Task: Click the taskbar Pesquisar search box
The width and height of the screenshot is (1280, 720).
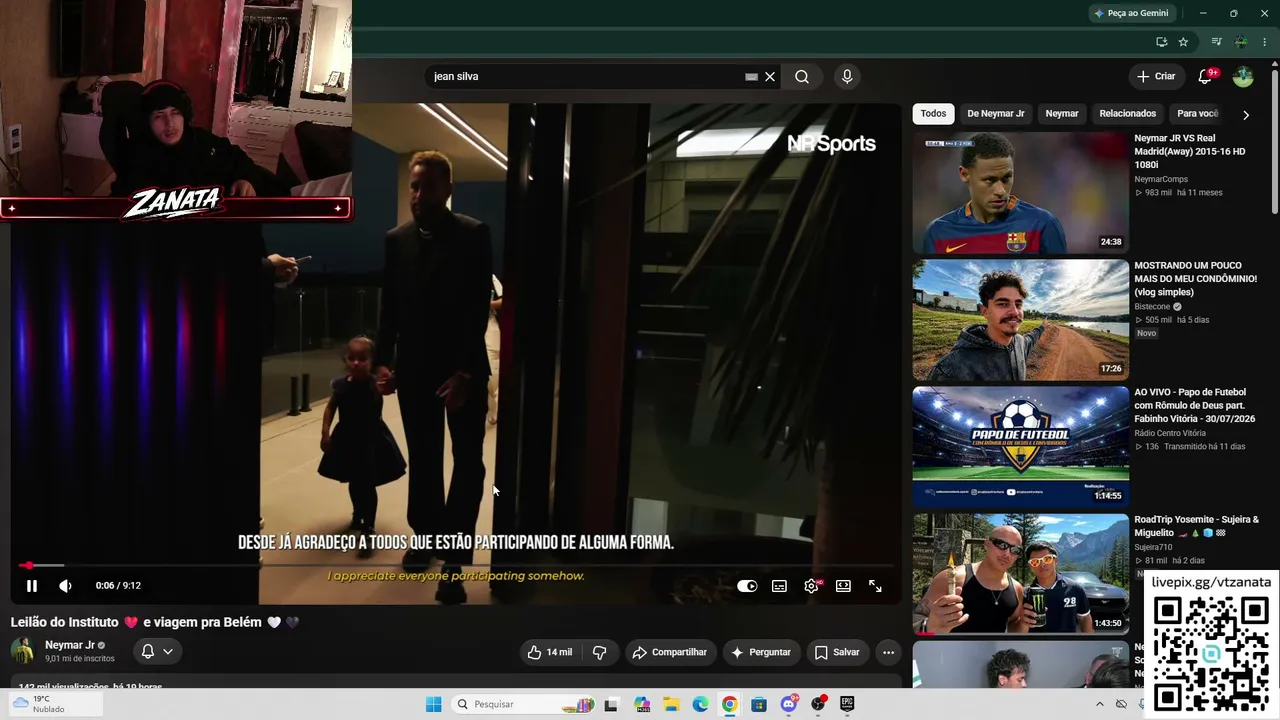Action: point(523,704)
